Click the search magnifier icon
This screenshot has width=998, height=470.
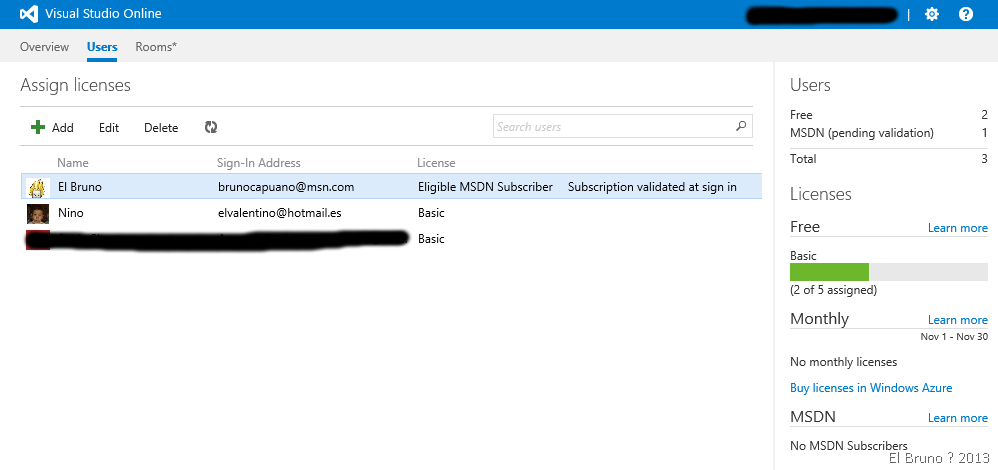741,127
